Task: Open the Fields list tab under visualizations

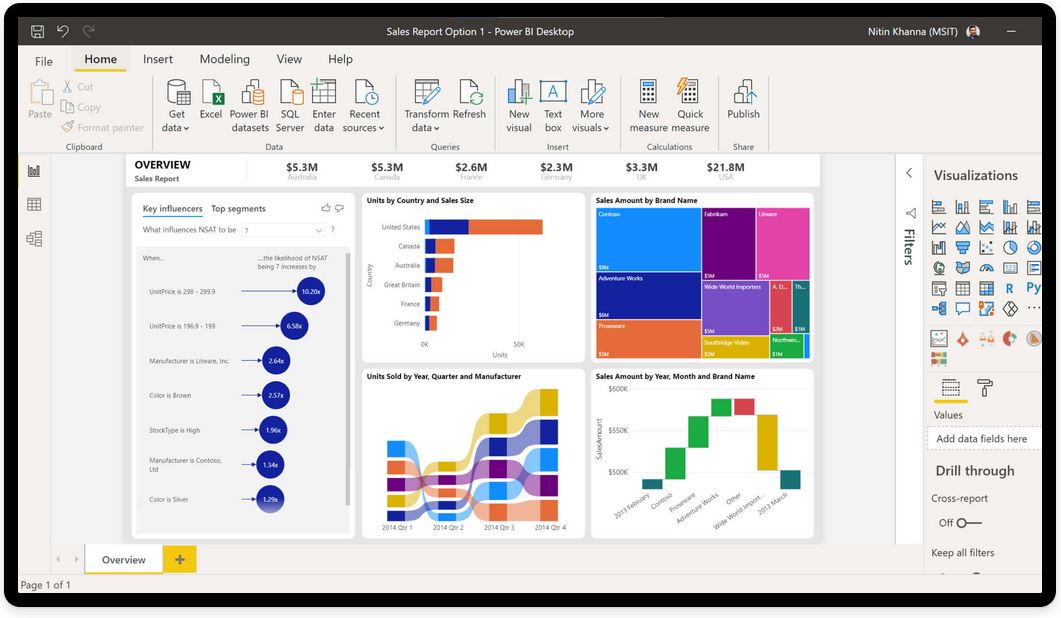Action: pos(951,388)
